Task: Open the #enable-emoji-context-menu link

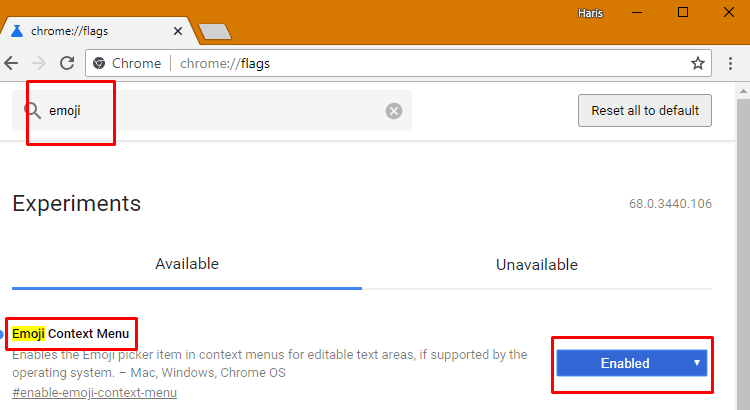Action: pyautogui.click(x=95, y=393)
